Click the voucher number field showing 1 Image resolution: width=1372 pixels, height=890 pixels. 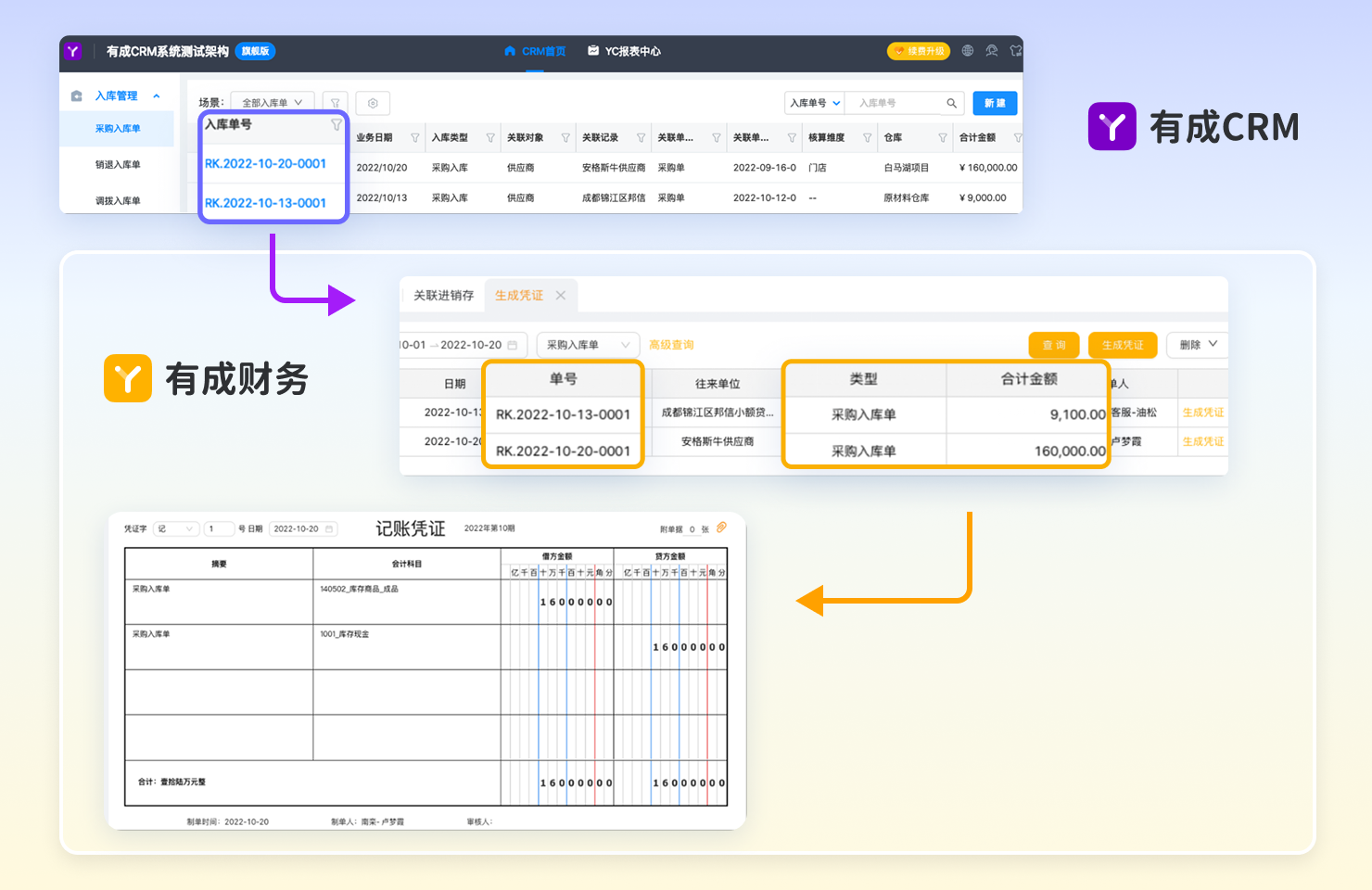click(219, 529)
